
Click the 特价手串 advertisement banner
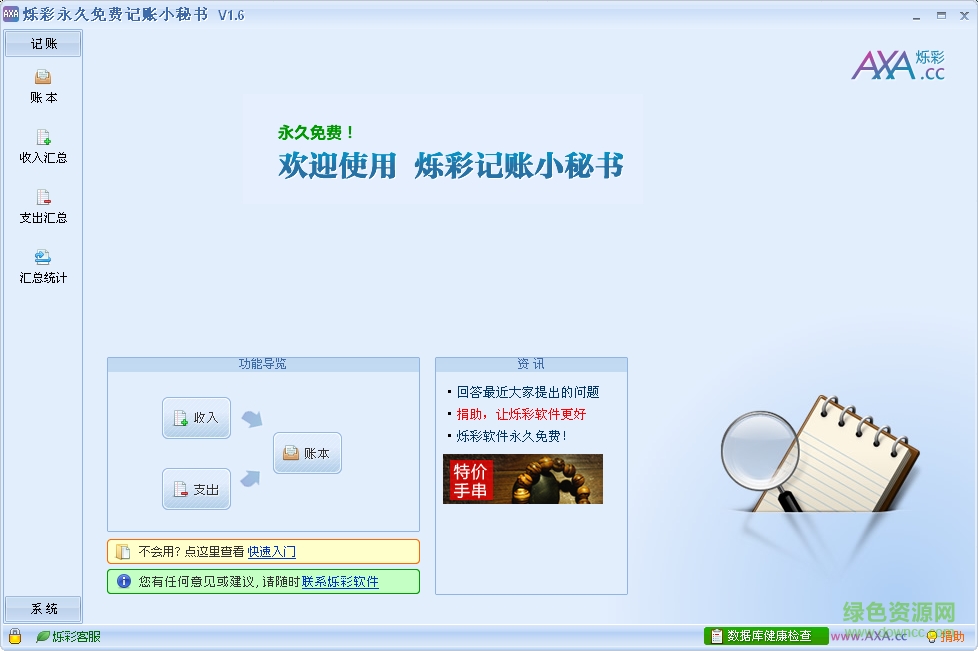[522, 479]
